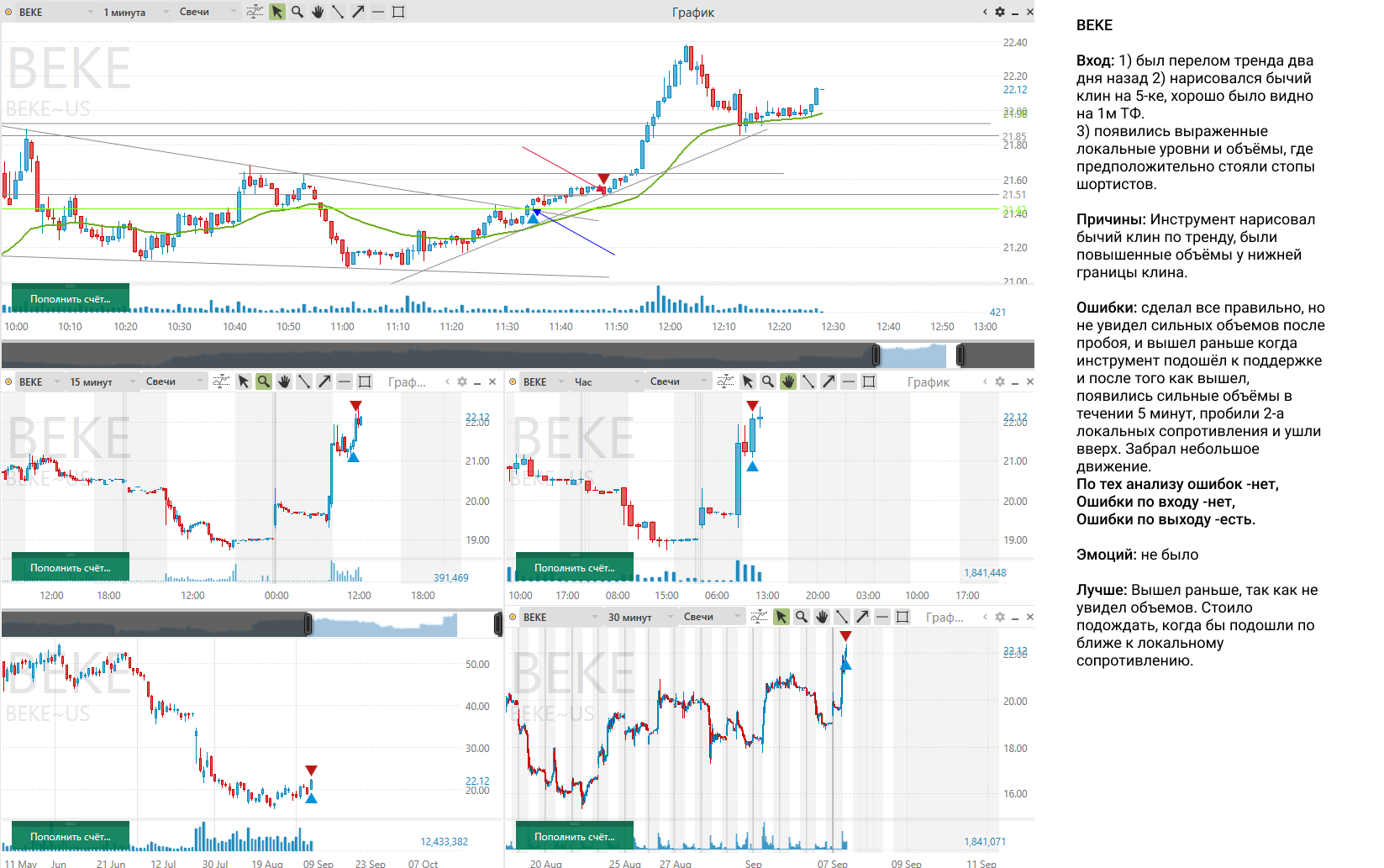
Task: Open the Свечи dropdown in the Час chart
Action: point(677,381)
